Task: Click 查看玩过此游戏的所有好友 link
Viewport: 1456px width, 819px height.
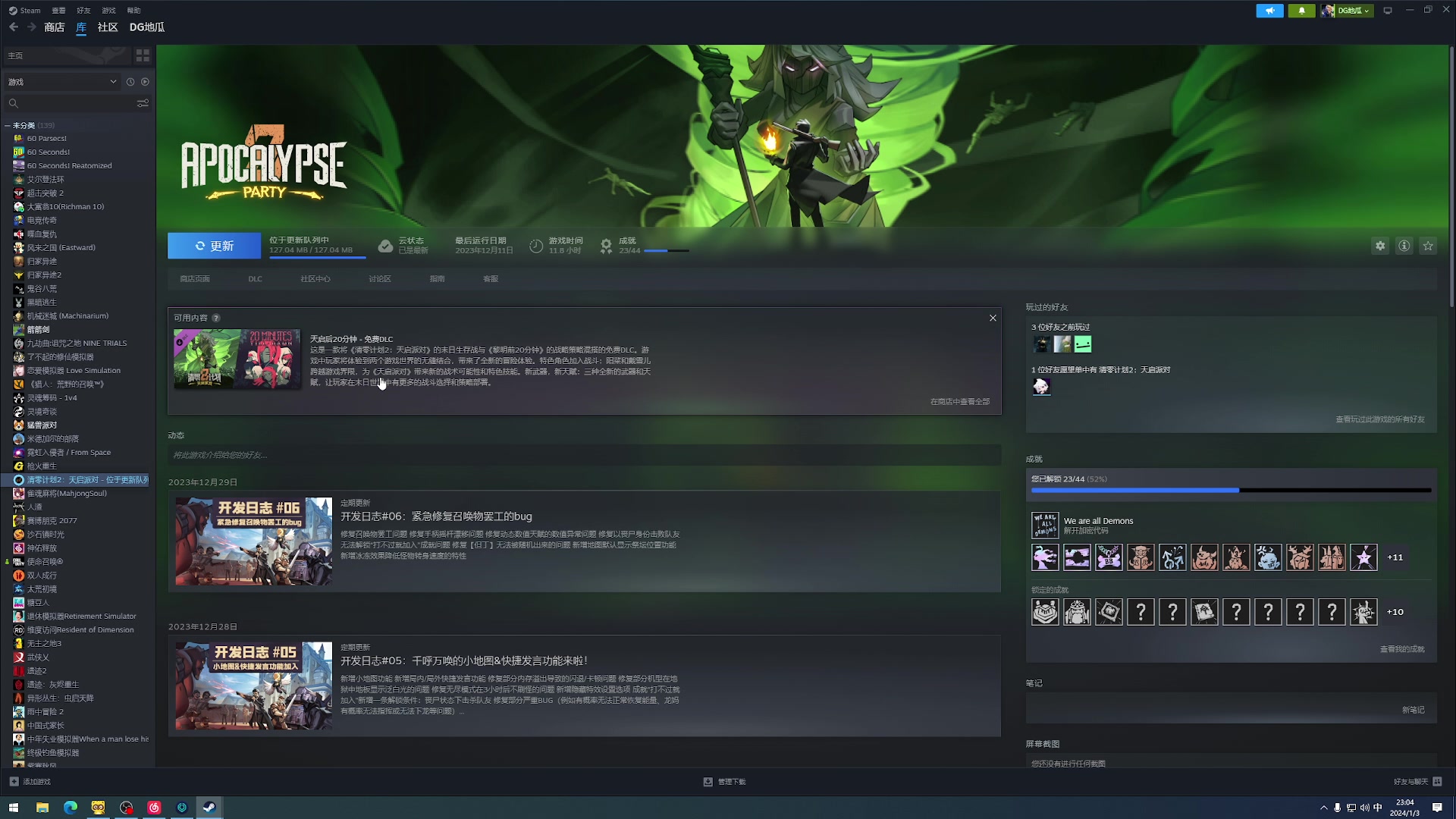Action: point(1380,419)
